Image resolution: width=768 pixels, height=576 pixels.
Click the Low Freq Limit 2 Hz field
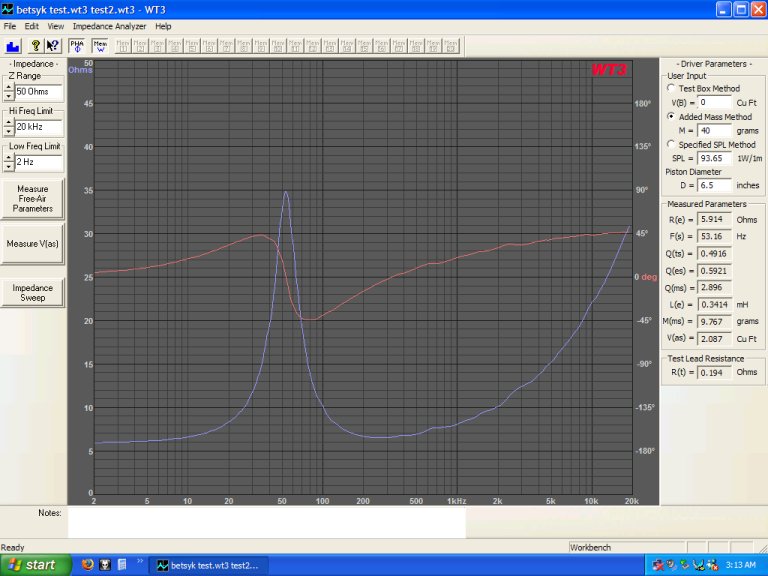(39, 162)
